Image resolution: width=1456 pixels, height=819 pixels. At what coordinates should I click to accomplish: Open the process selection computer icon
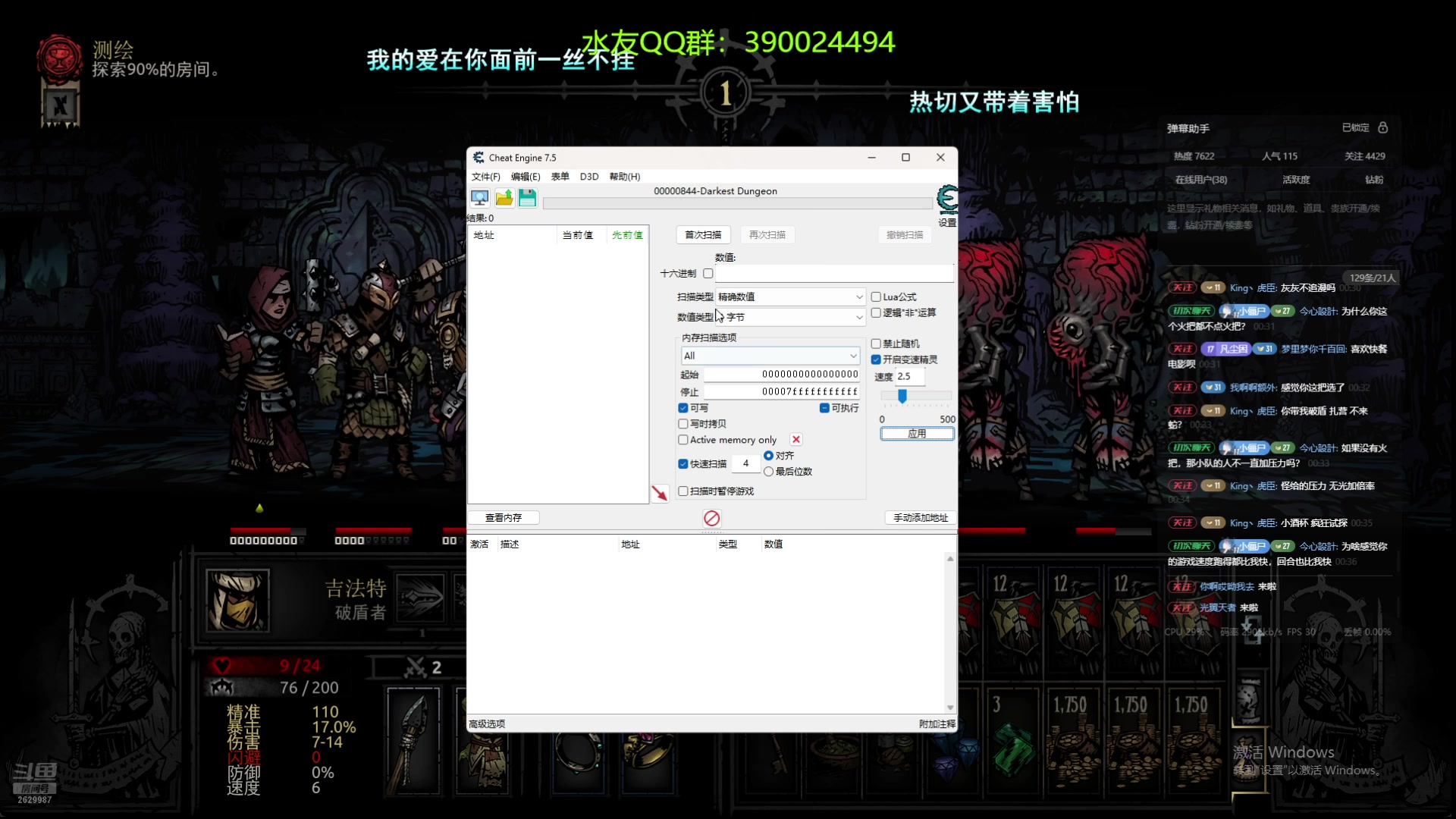click(x=479, y=199)
